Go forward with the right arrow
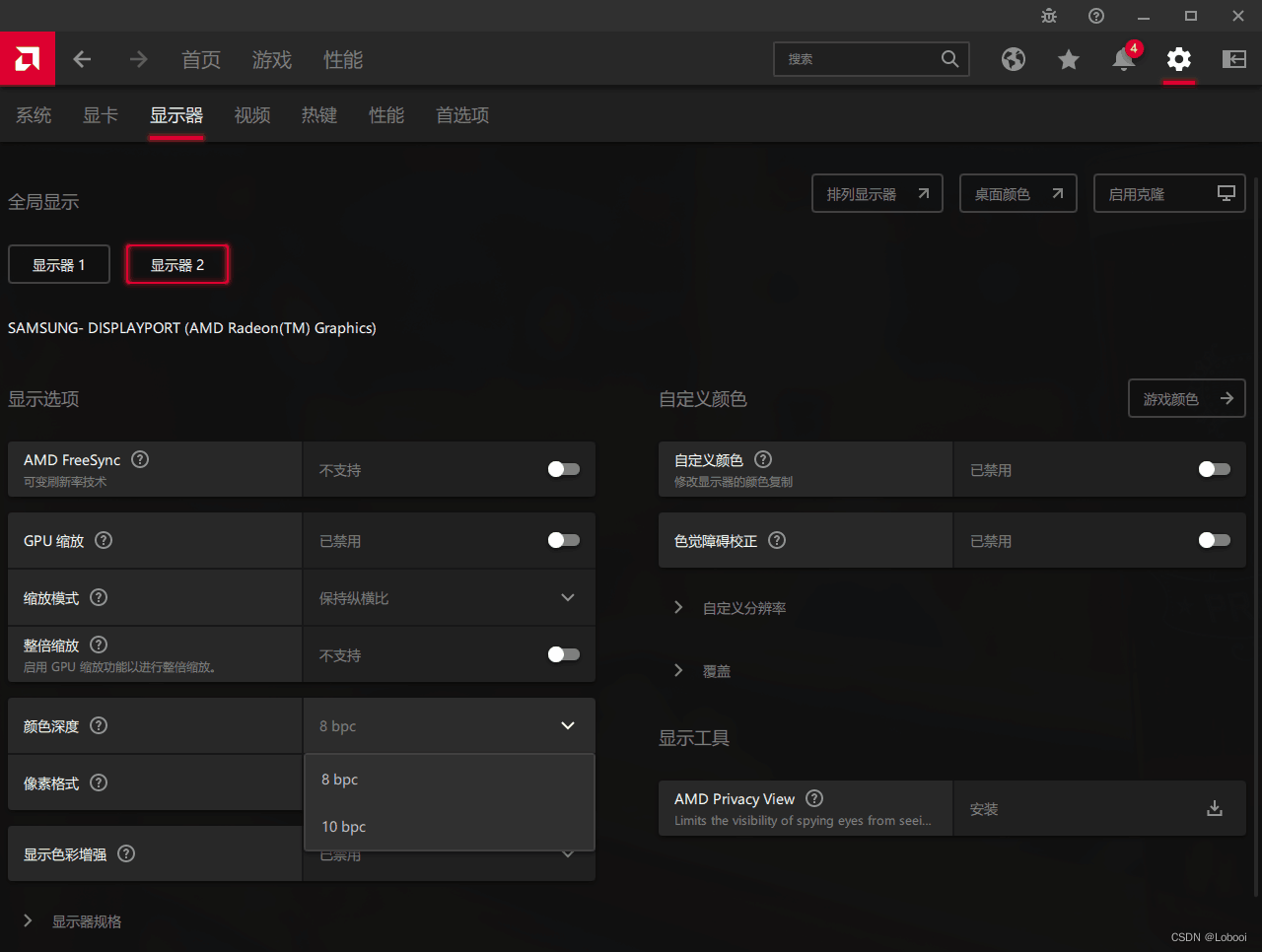The width and height of the screenshot is (1262, 952). coord(138,59)
